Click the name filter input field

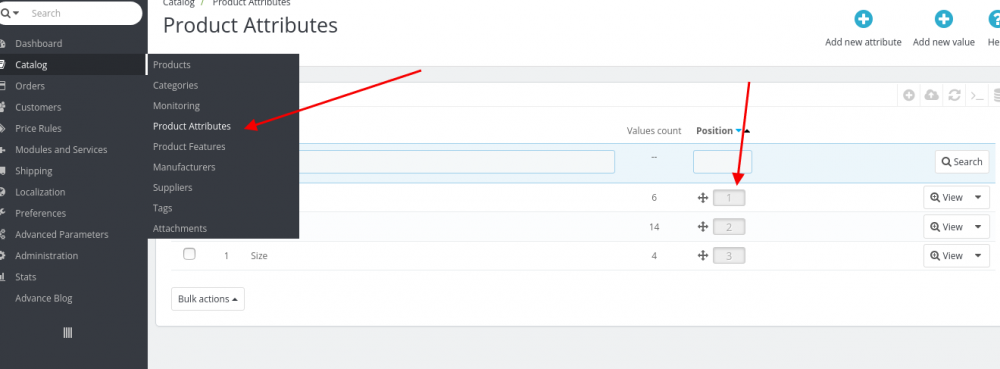456,162
